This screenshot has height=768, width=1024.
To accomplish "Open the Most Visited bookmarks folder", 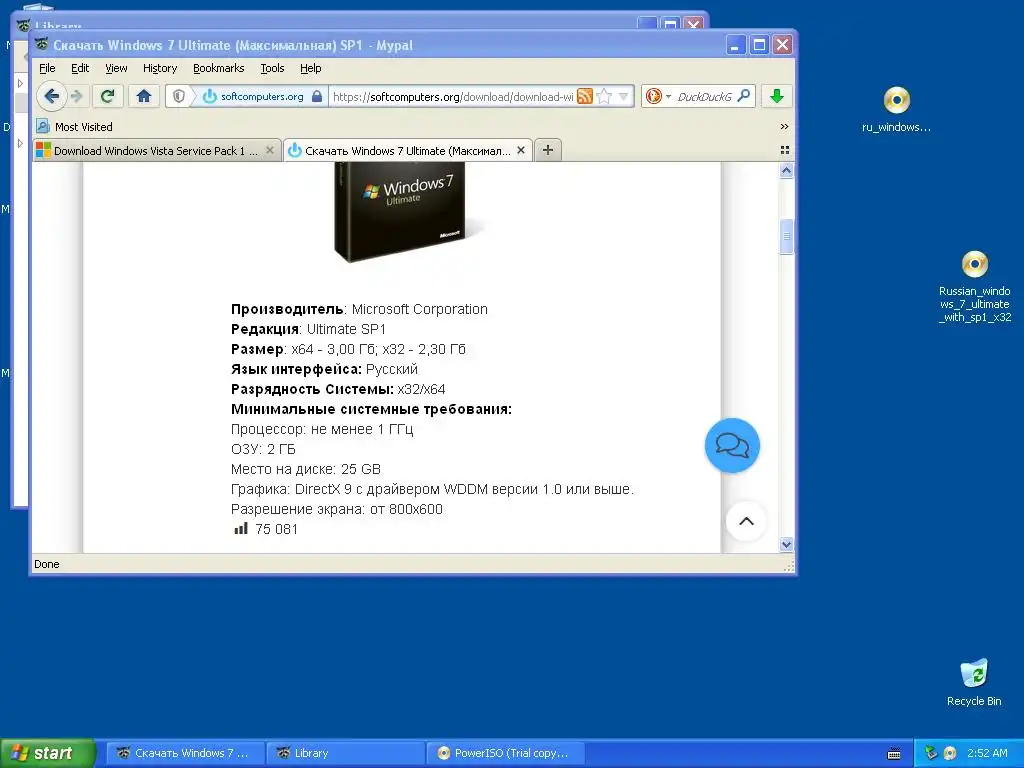I will point(74,127).
